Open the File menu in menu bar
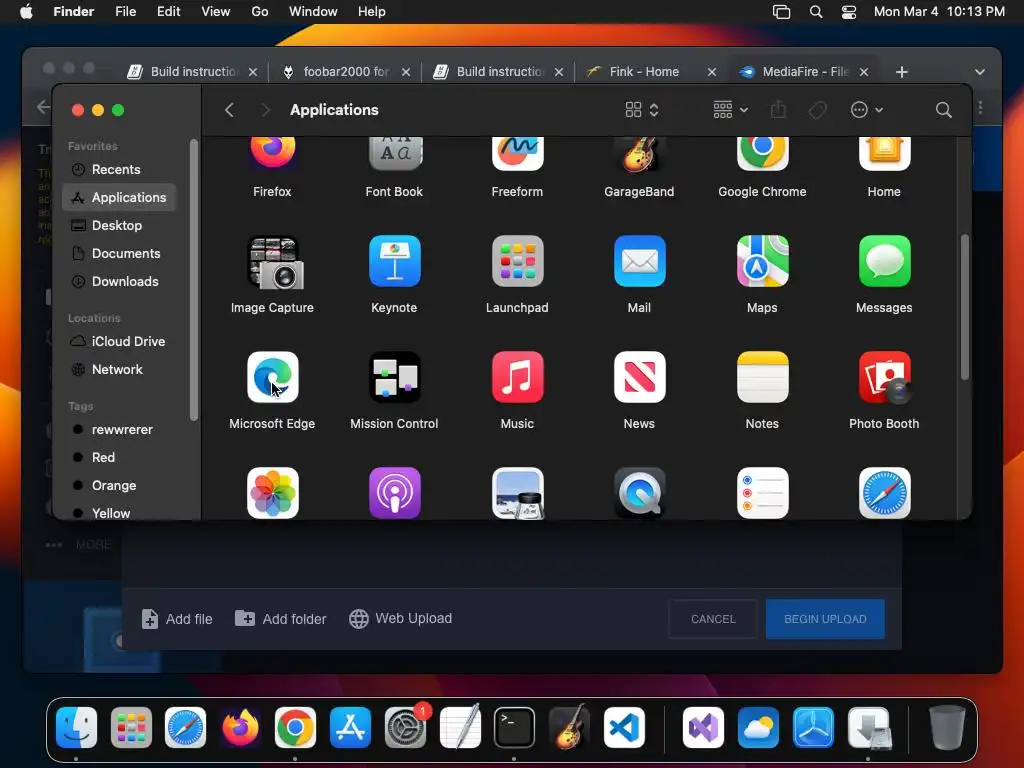1024x768 pixels. (x=125, y=12)
